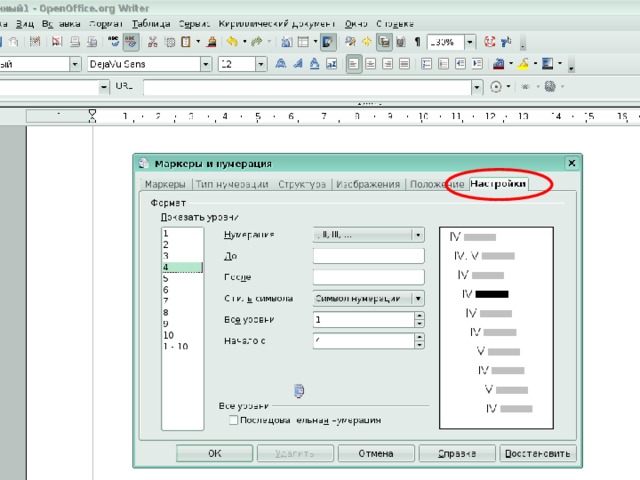The width and height of the screenshot is (640, 480).
Task: Apply the Font Color swatch button
Action: click(499, 64)
